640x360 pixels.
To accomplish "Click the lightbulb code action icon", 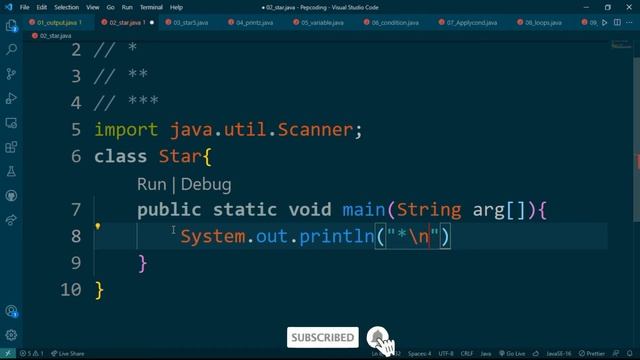I will click(98, 226).
